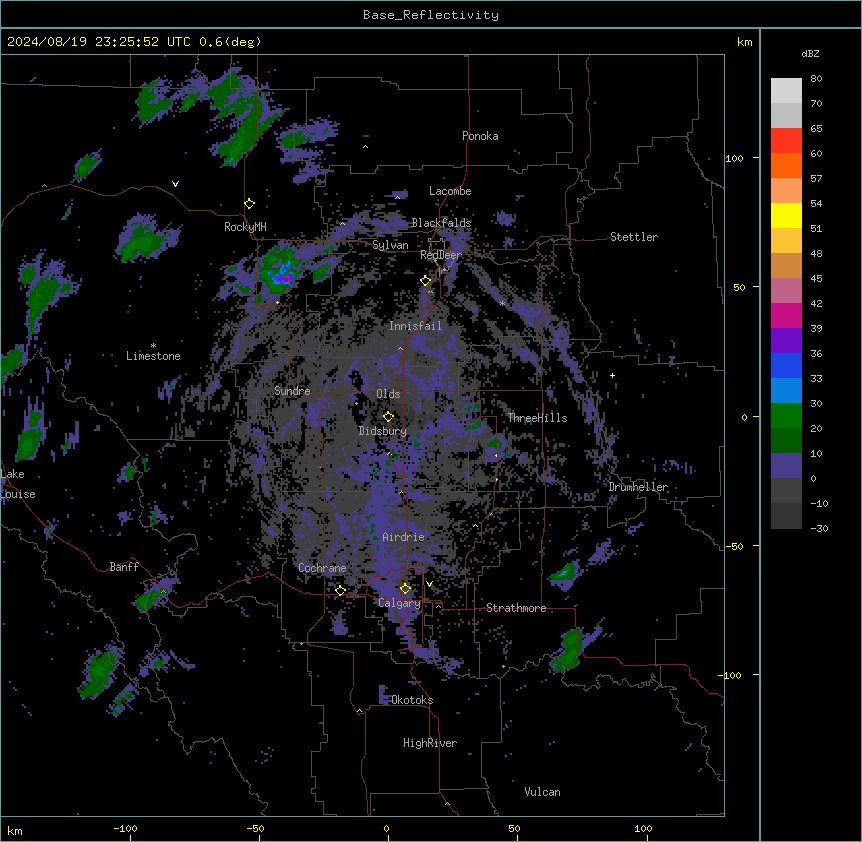862x842 pixels.
Task: Pick the red 60–65 dBZ legend swatch
Action: click(x=786, y=141)
